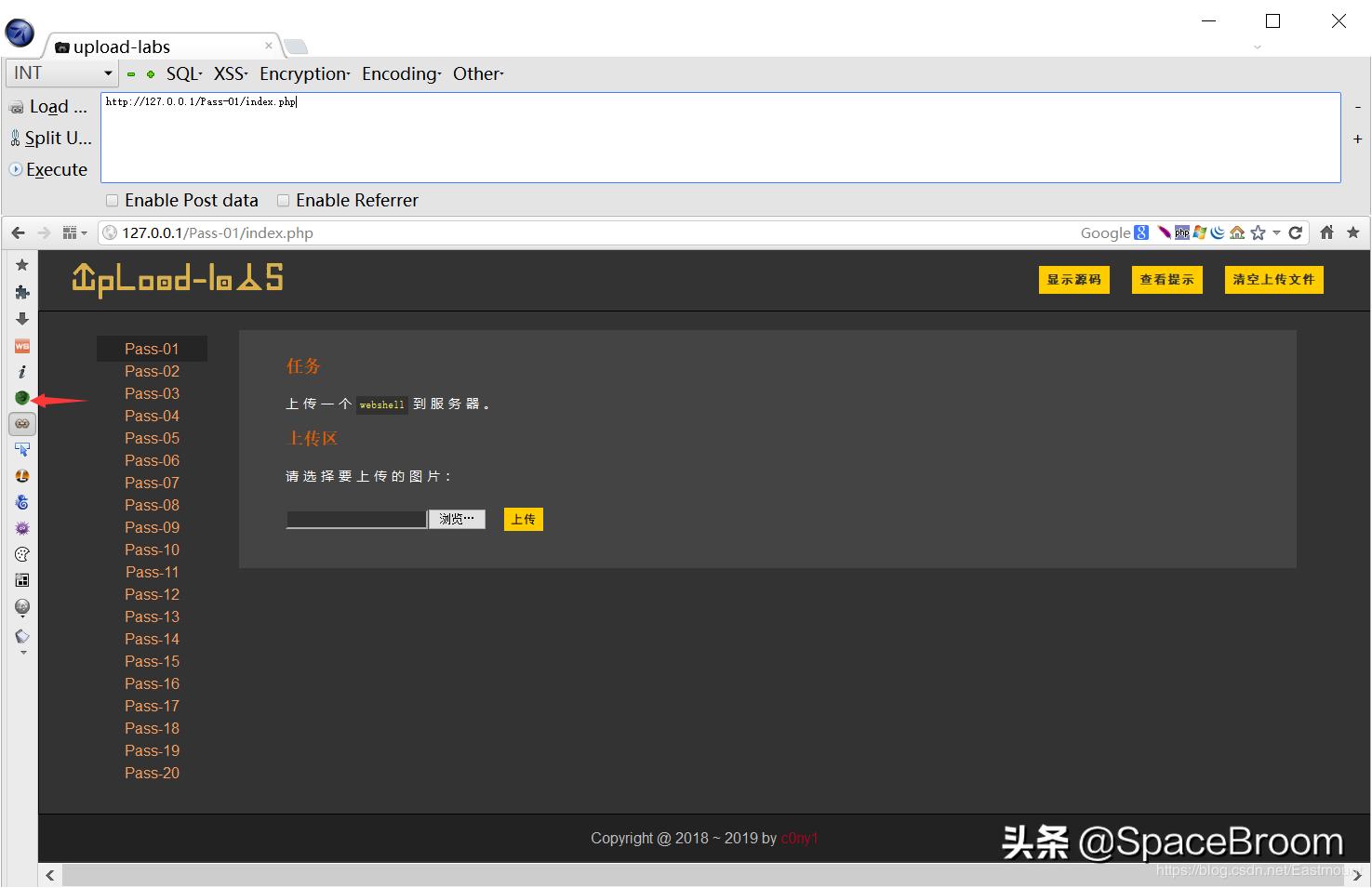Enable Post data option
Image resolution: width=1372 pixels, height=888 pixels.
click(112, 200)
